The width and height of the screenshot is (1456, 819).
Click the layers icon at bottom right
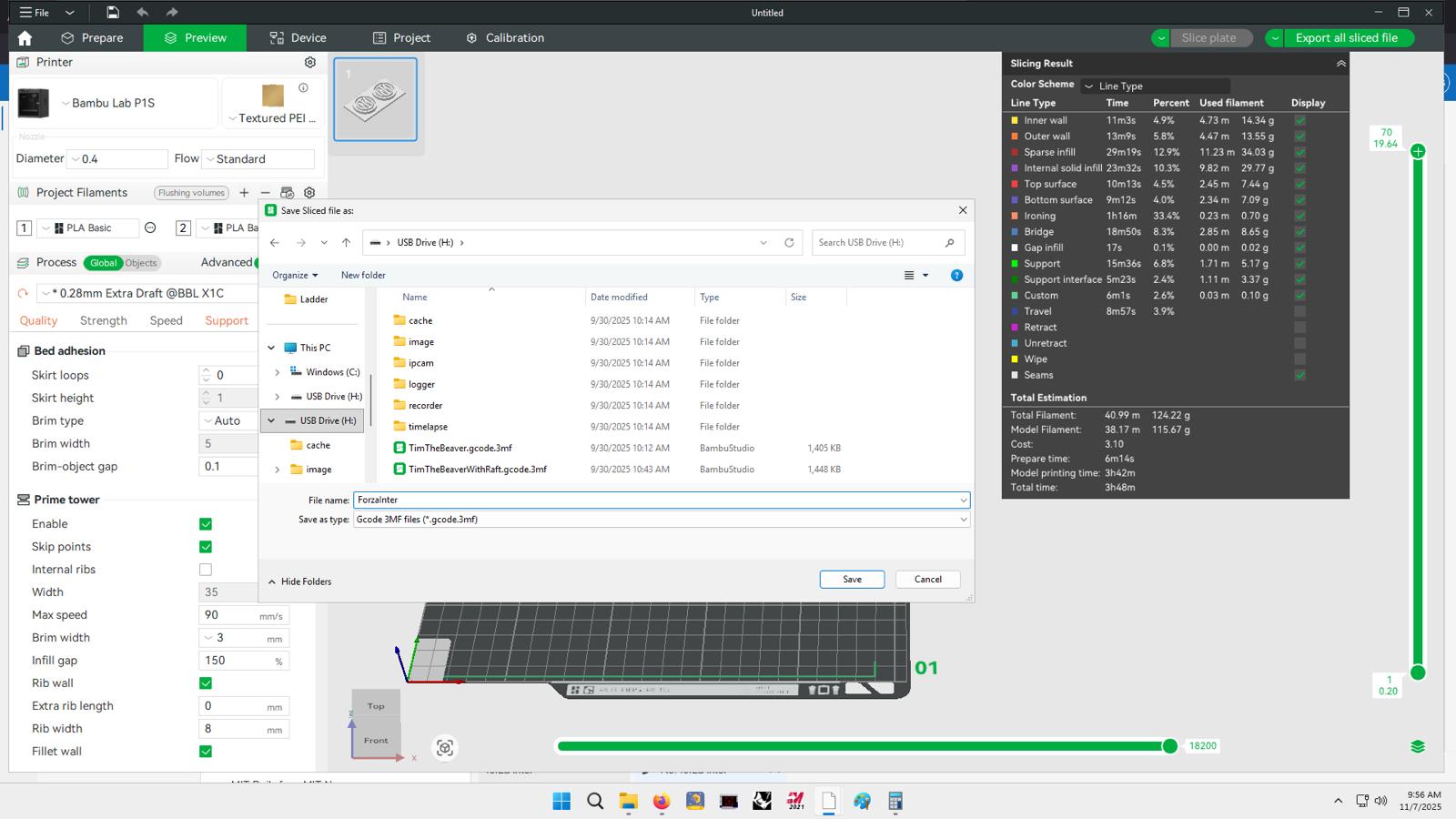pyautogui.click(x=1417, y=746)
